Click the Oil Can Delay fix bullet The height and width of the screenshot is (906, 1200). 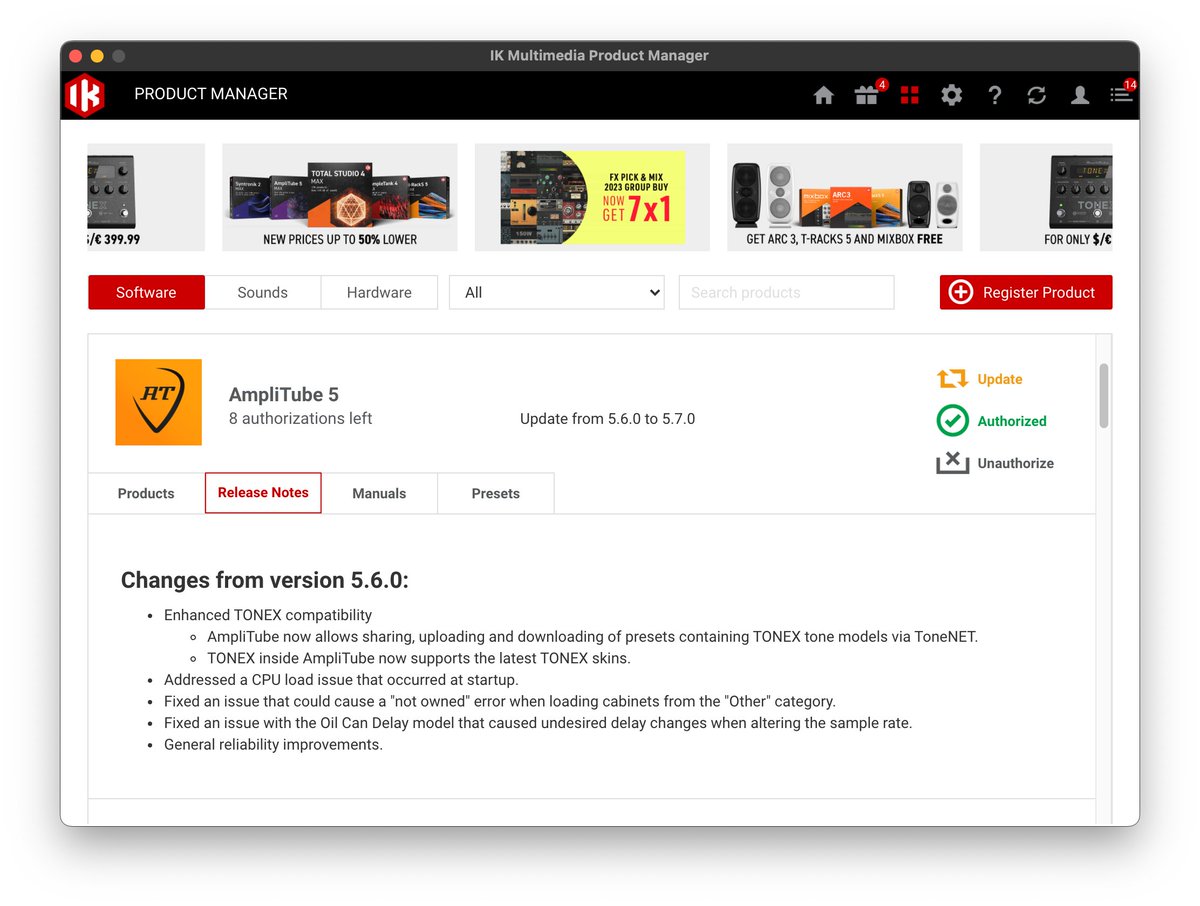[538, 723]
